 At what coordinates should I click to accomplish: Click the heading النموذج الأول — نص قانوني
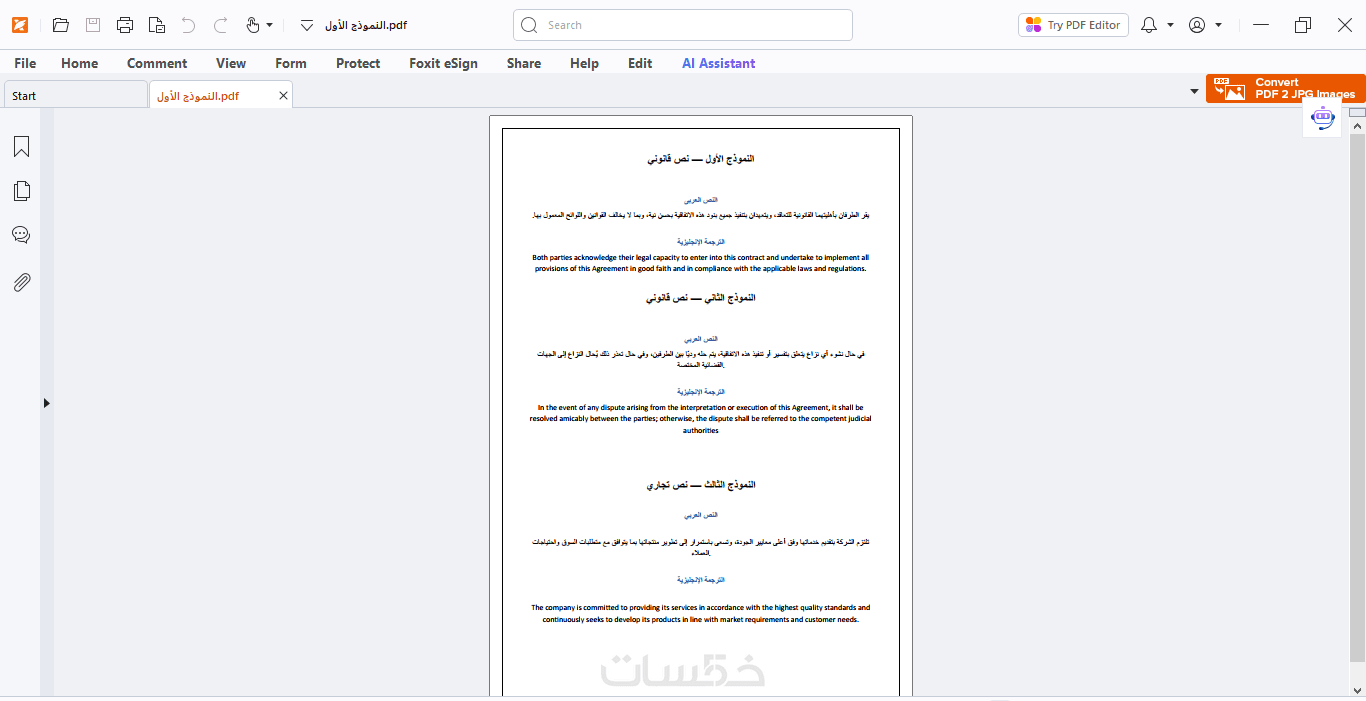700,159
